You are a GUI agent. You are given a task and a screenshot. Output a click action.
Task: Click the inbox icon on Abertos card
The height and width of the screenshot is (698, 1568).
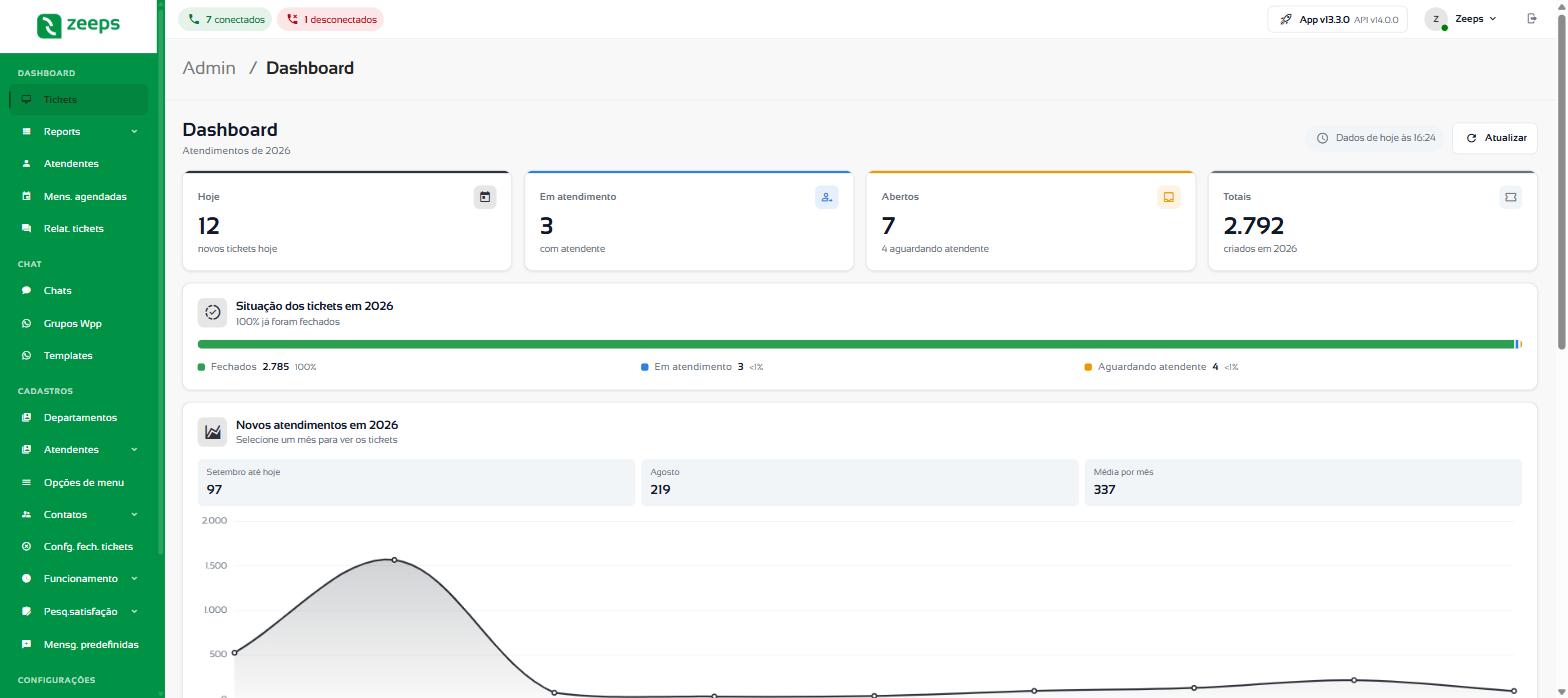click(1168, 197)
